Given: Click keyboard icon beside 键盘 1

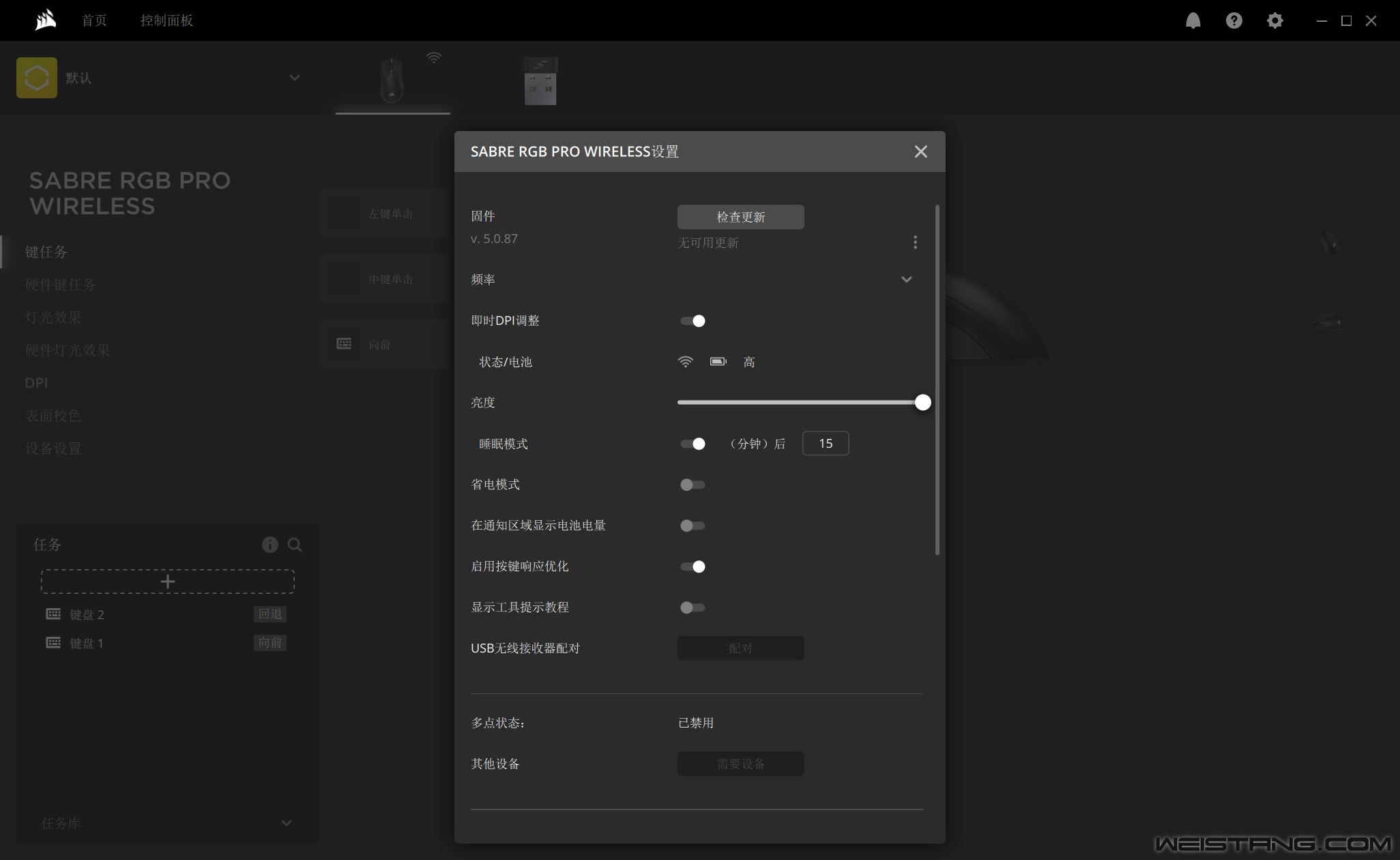Looking at the screenshot, I should 53,643.
